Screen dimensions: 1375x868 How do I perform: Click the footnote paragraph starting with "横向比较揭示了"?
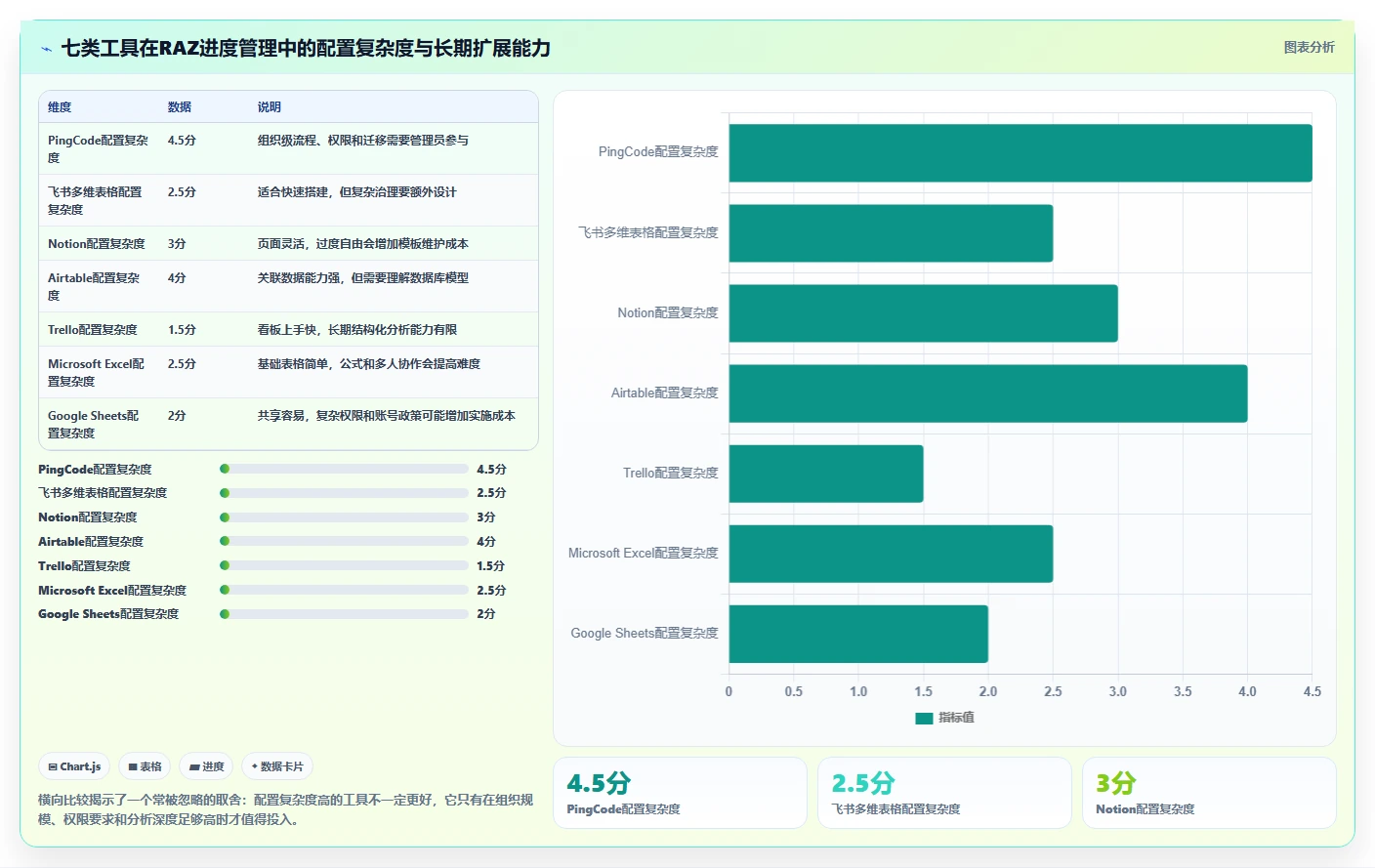[286, 809]
